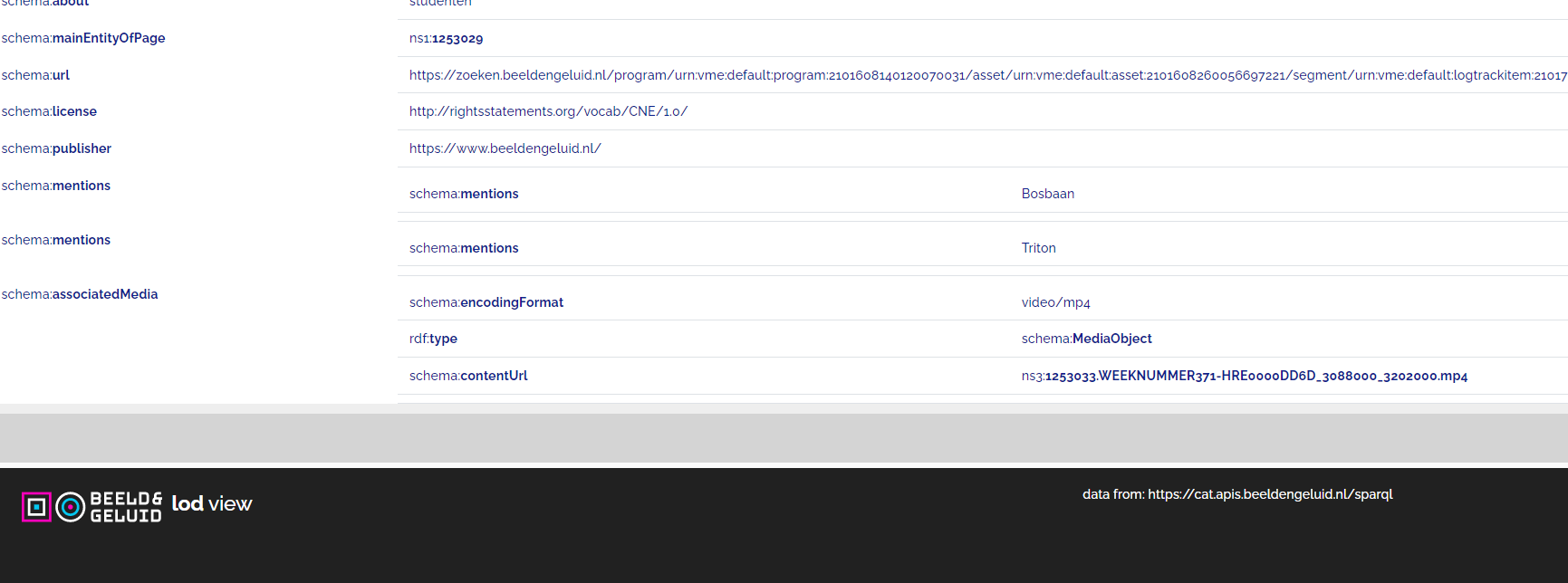This screenshot has height=583, width=1568.
Task: Select the Triton value text
Action: (x=1039, y=248)
